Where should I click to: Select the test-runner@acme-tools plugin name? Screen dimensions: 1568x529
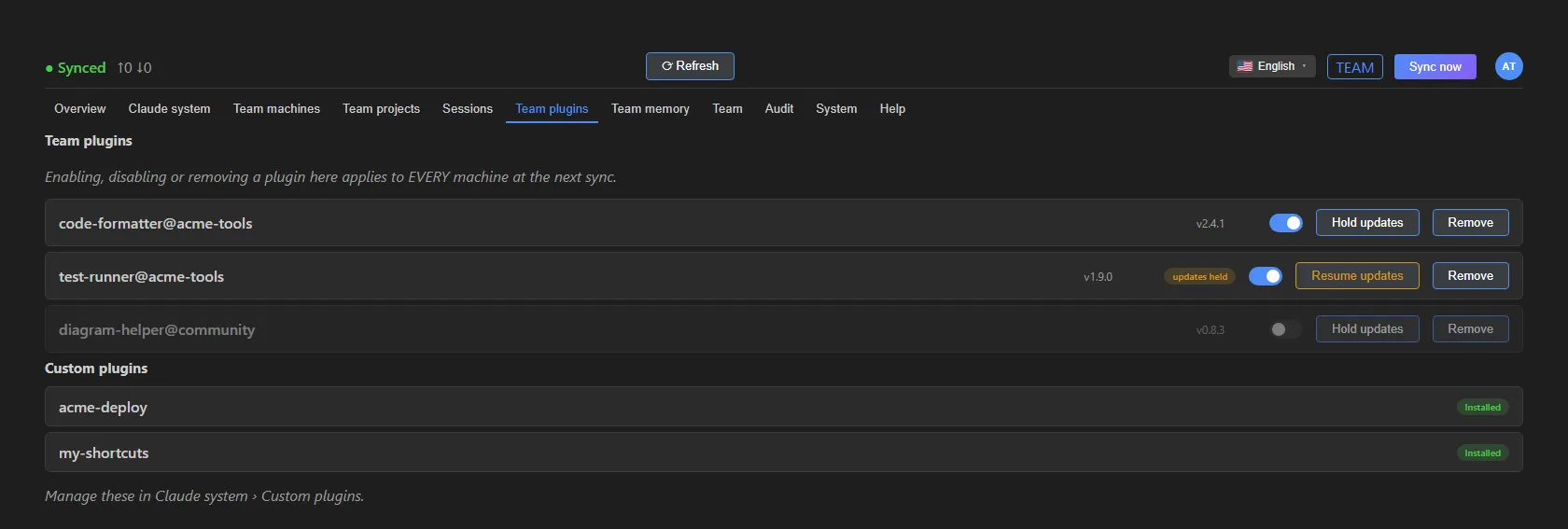tap(141, 277)
